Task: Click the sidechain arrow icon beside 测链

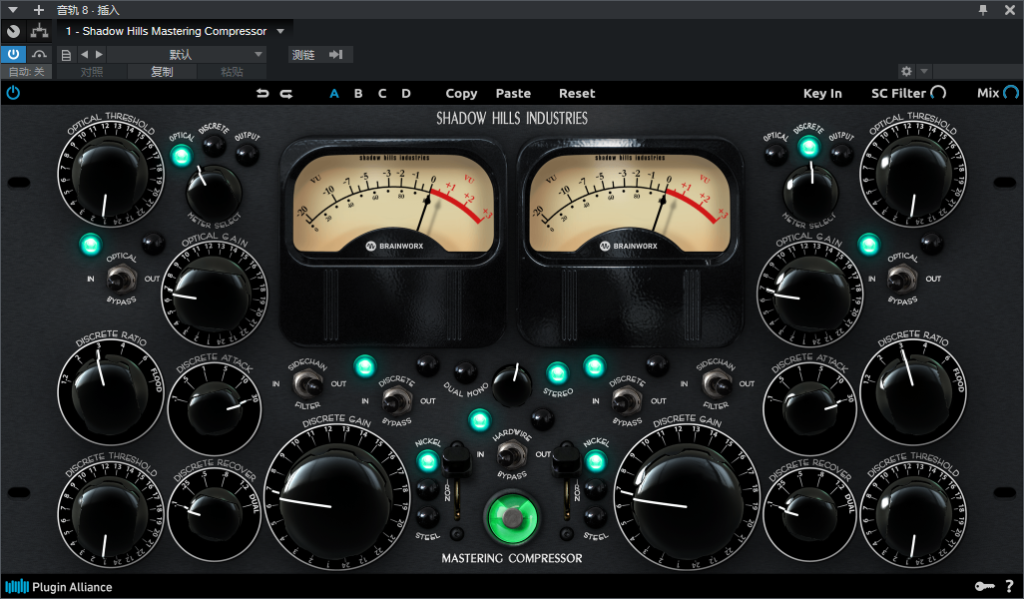Action: click(x=336, y=54)
